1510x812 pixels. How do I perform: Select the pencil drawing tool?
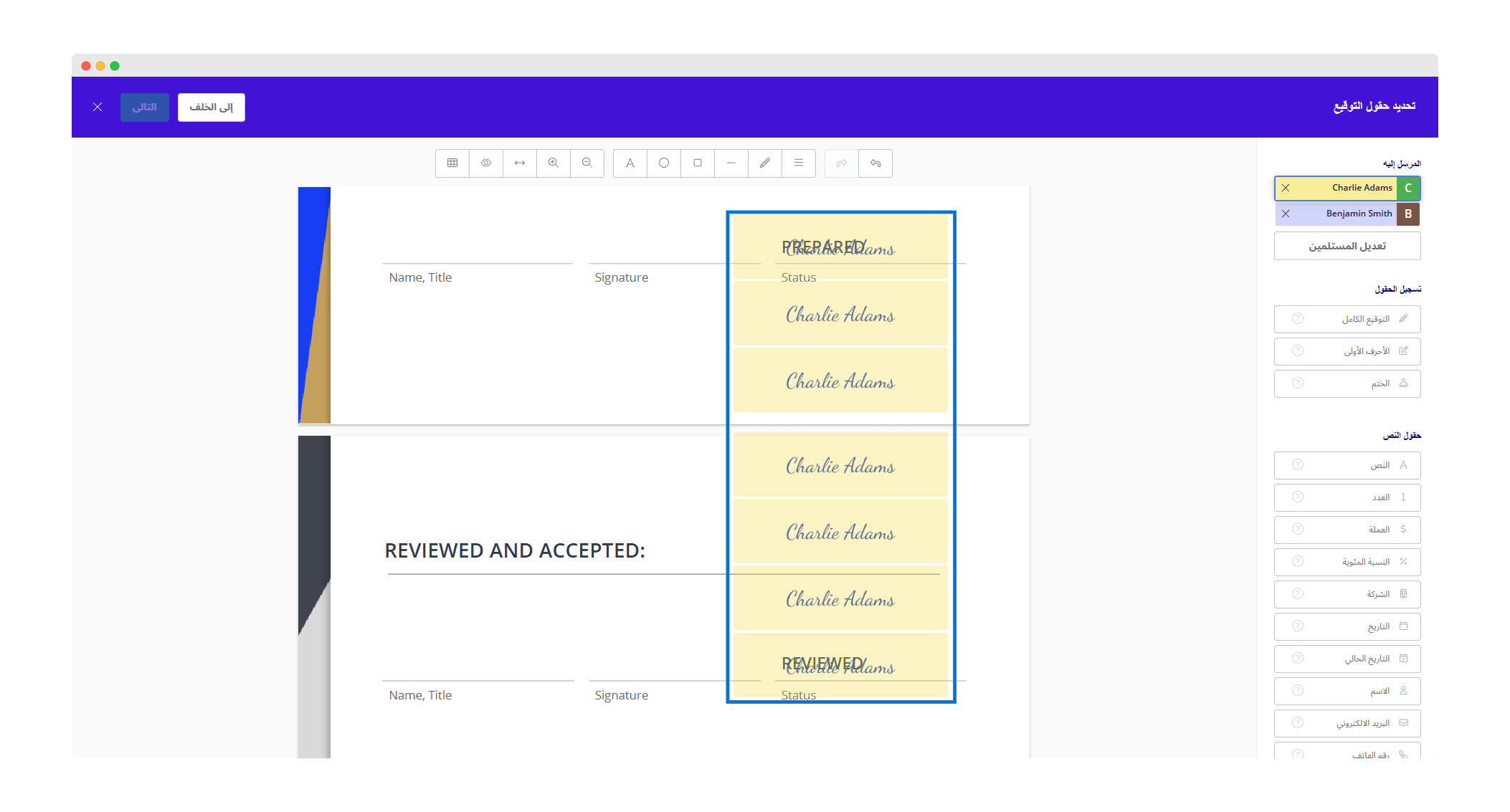click(x=764, y=163)
